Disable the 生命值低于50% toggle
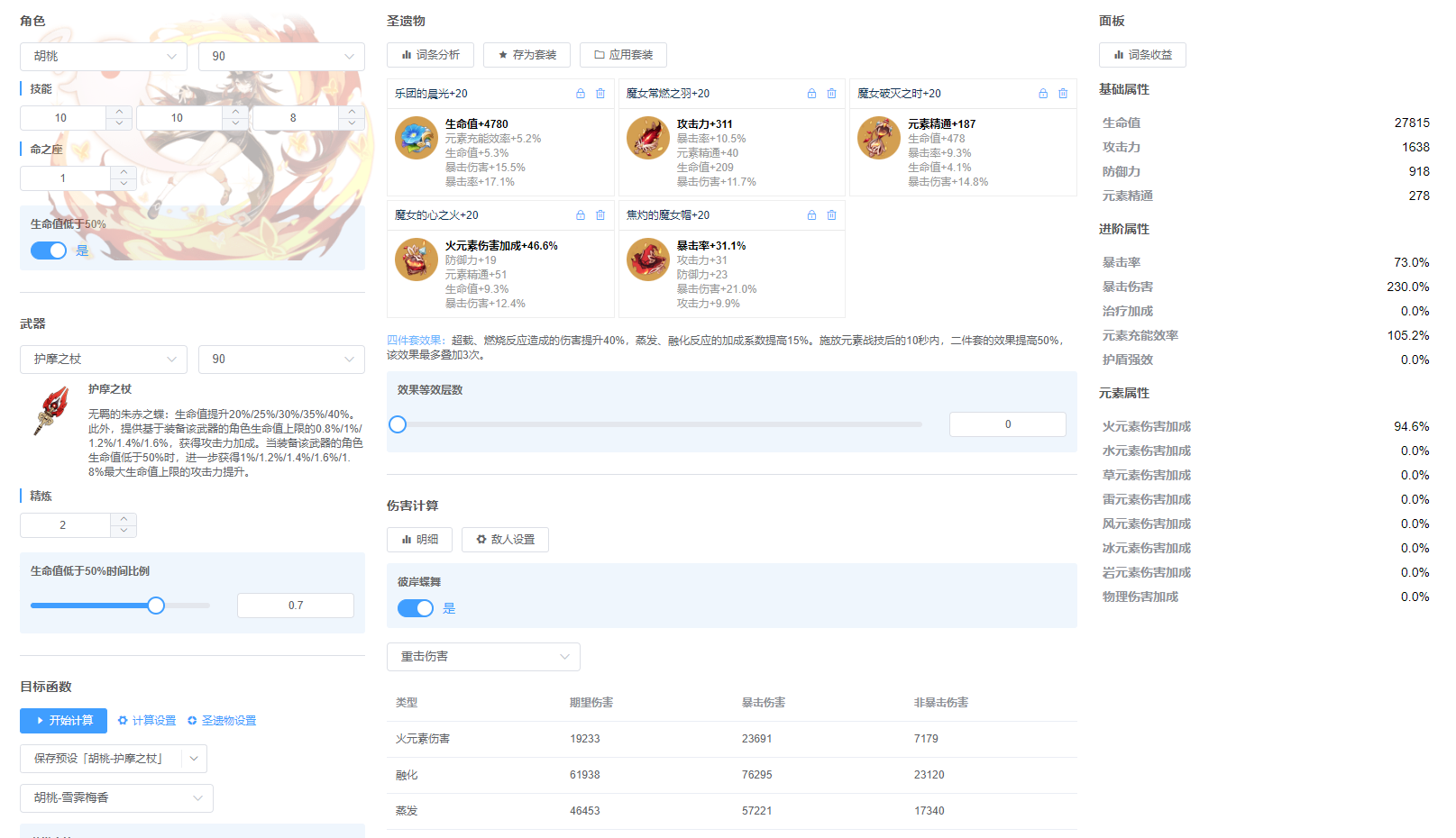This screenshot has height=838, width=1456. [x=49, y=250]
